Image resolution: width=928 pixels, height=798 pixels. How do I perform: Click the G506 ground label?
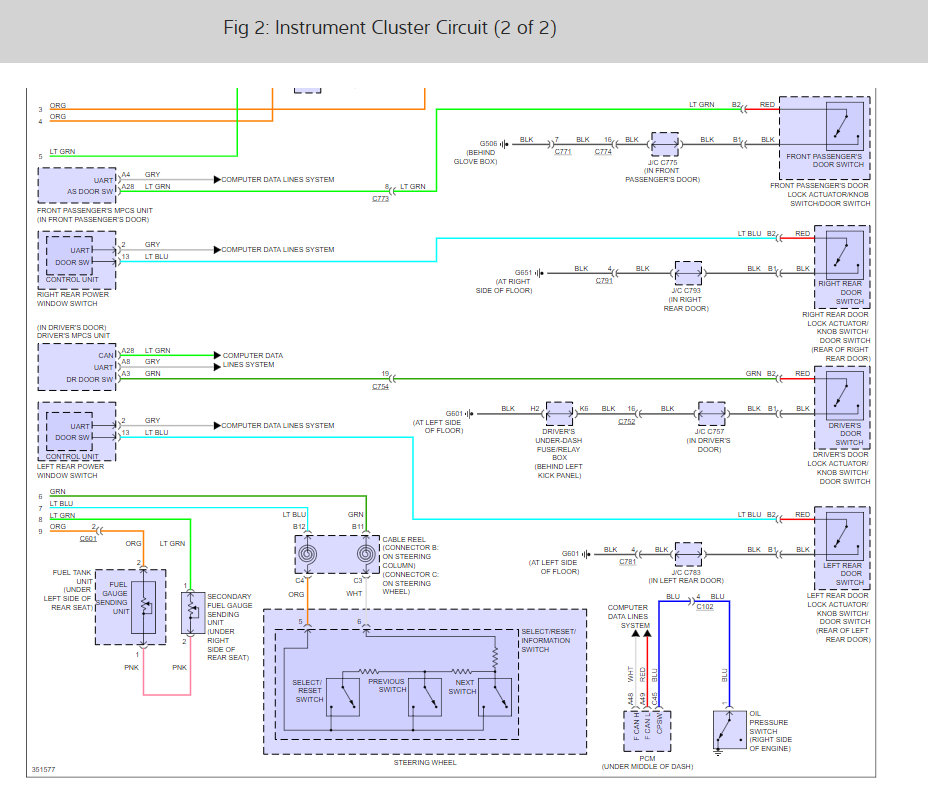point(488,143)
